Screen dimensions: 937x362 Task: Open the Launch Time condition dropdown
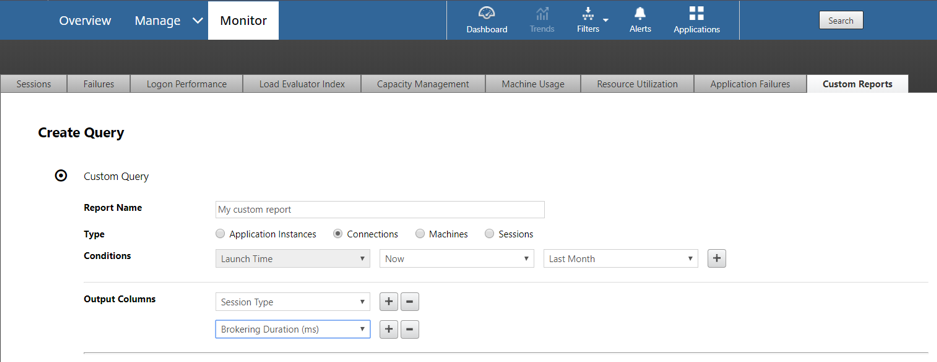(292, 259)
